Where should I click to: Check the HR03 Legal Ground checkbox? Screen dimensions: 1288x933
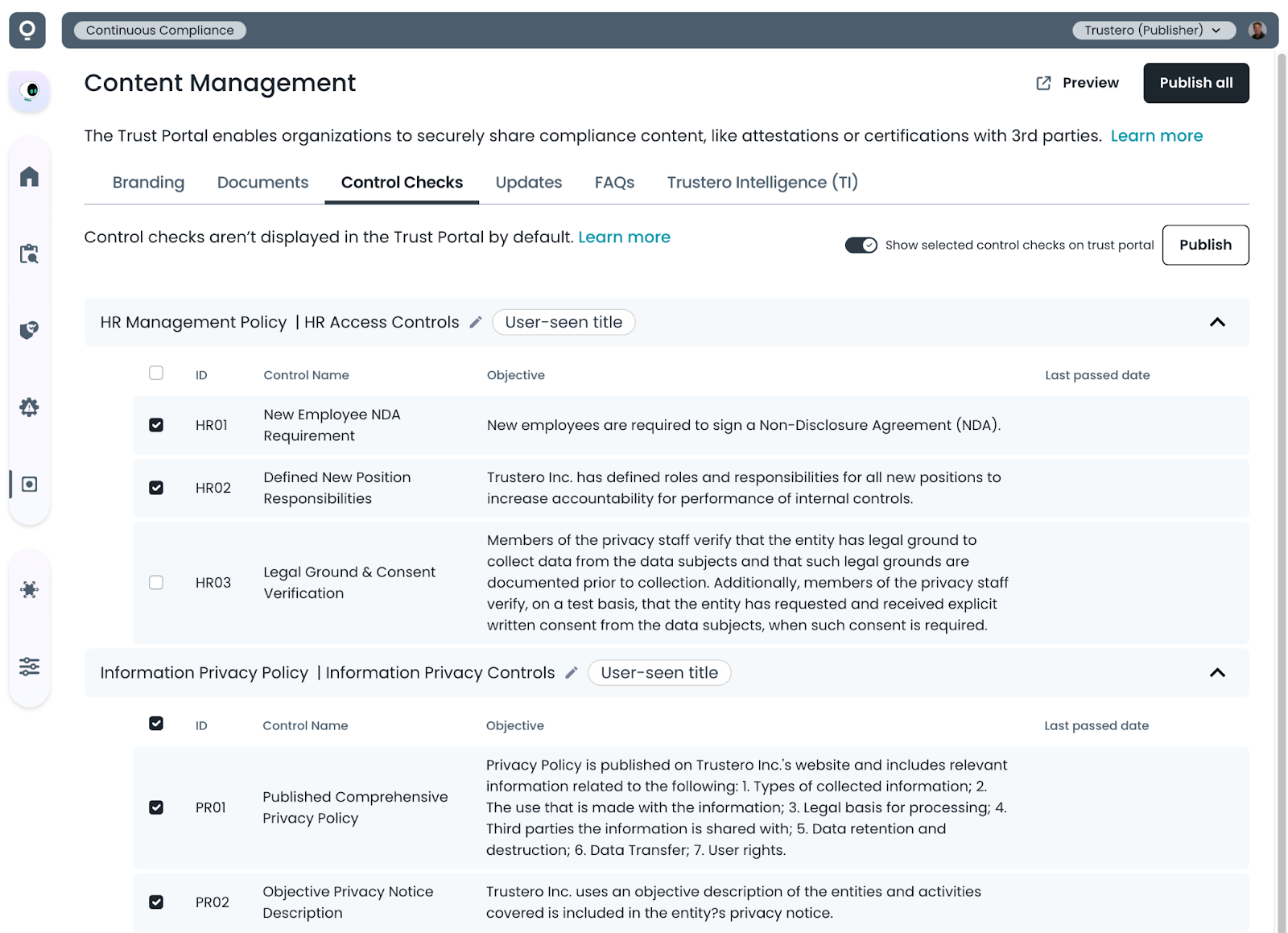coord(156,583)
